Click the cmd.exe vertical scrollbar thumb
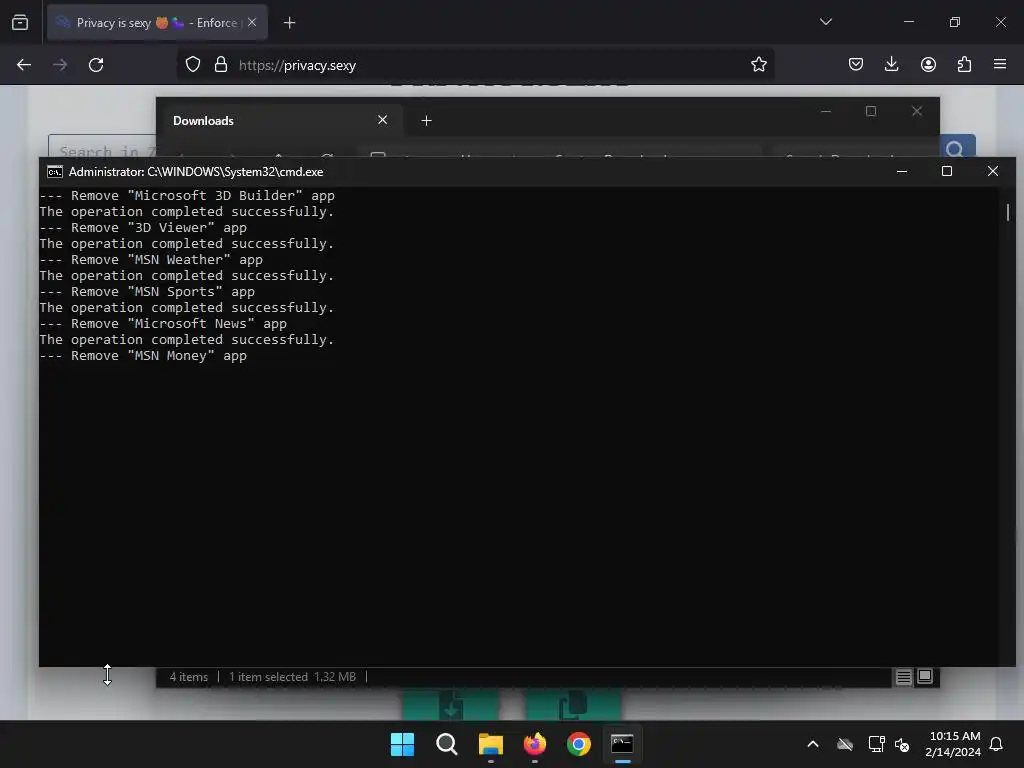1024x768 pixels. click(1008, 212)
